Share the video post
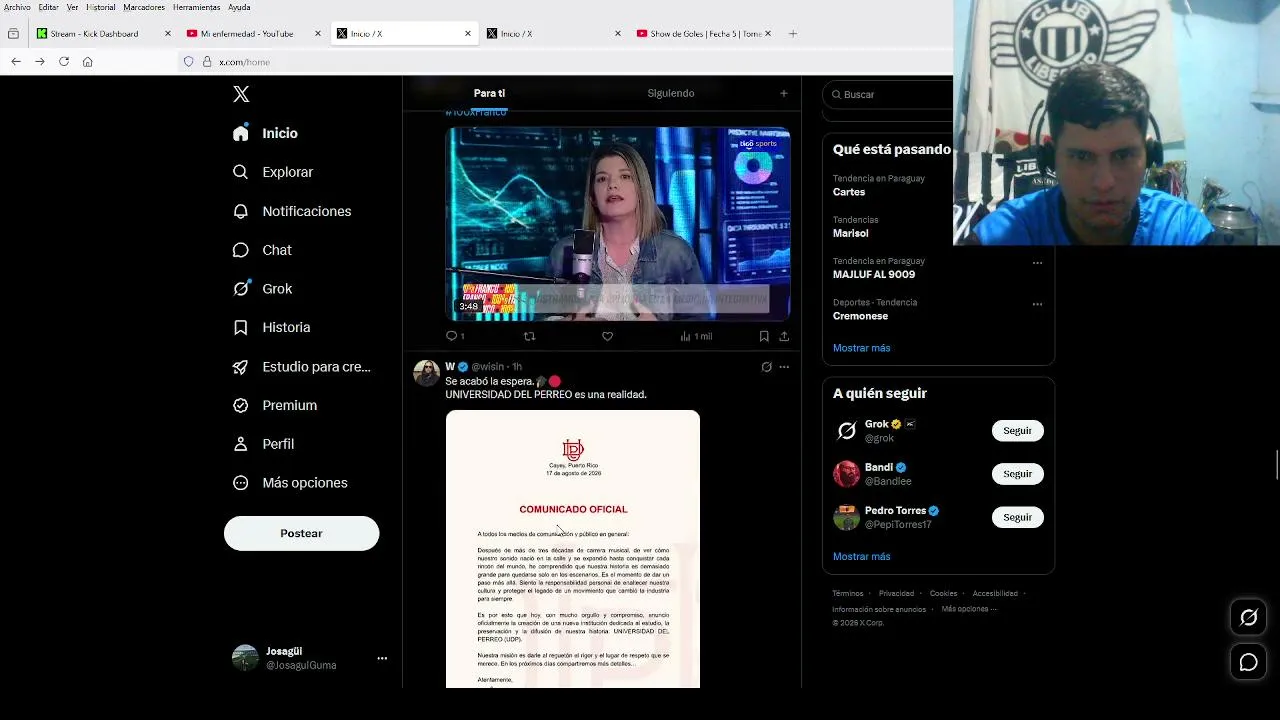The image size is (1280, 720). pos(784,336)
